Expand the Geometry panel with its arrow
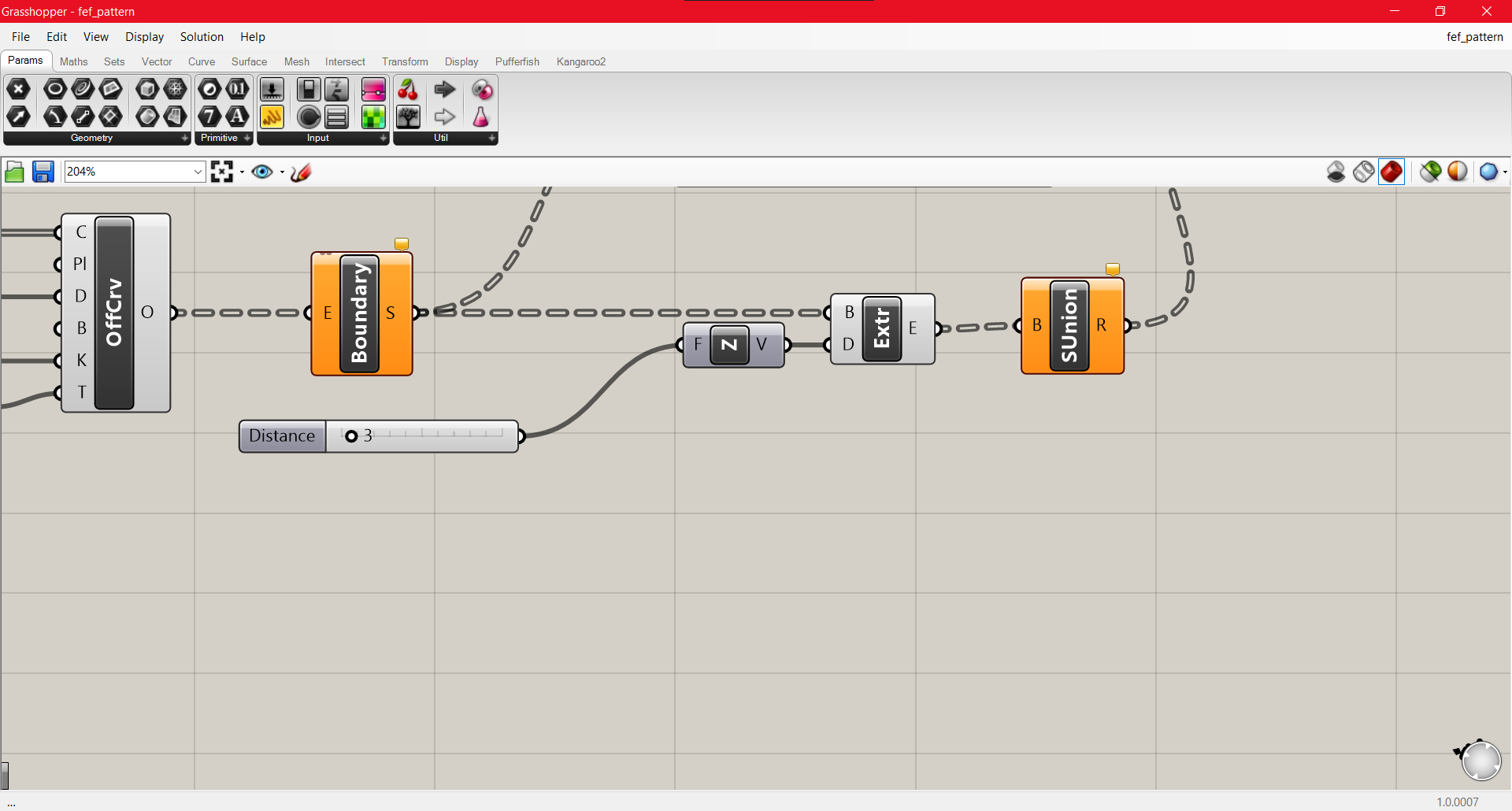1512x811 pixels. [184, 138]
